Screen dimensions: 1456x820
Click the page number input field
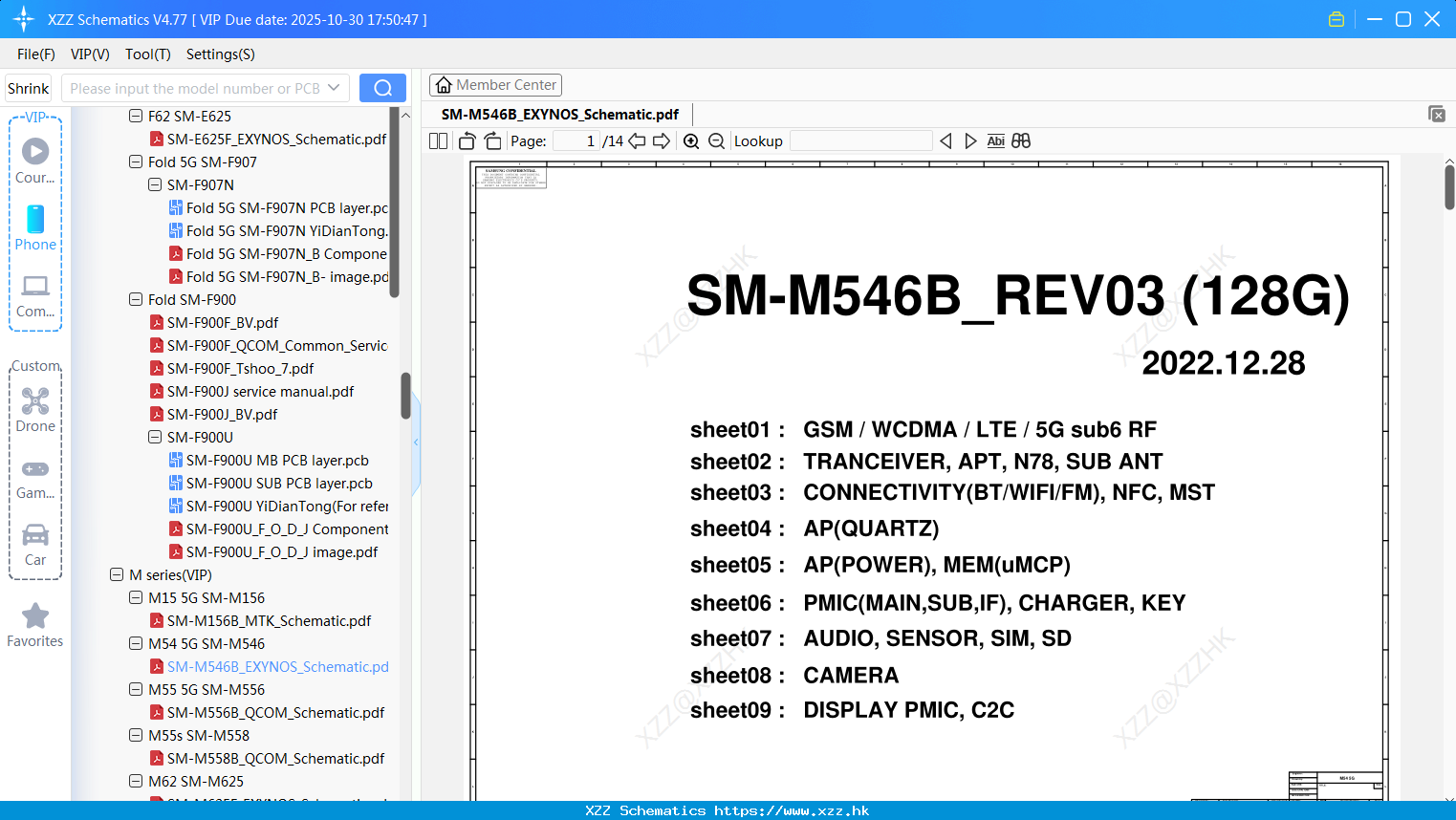[x=576, y=141]
